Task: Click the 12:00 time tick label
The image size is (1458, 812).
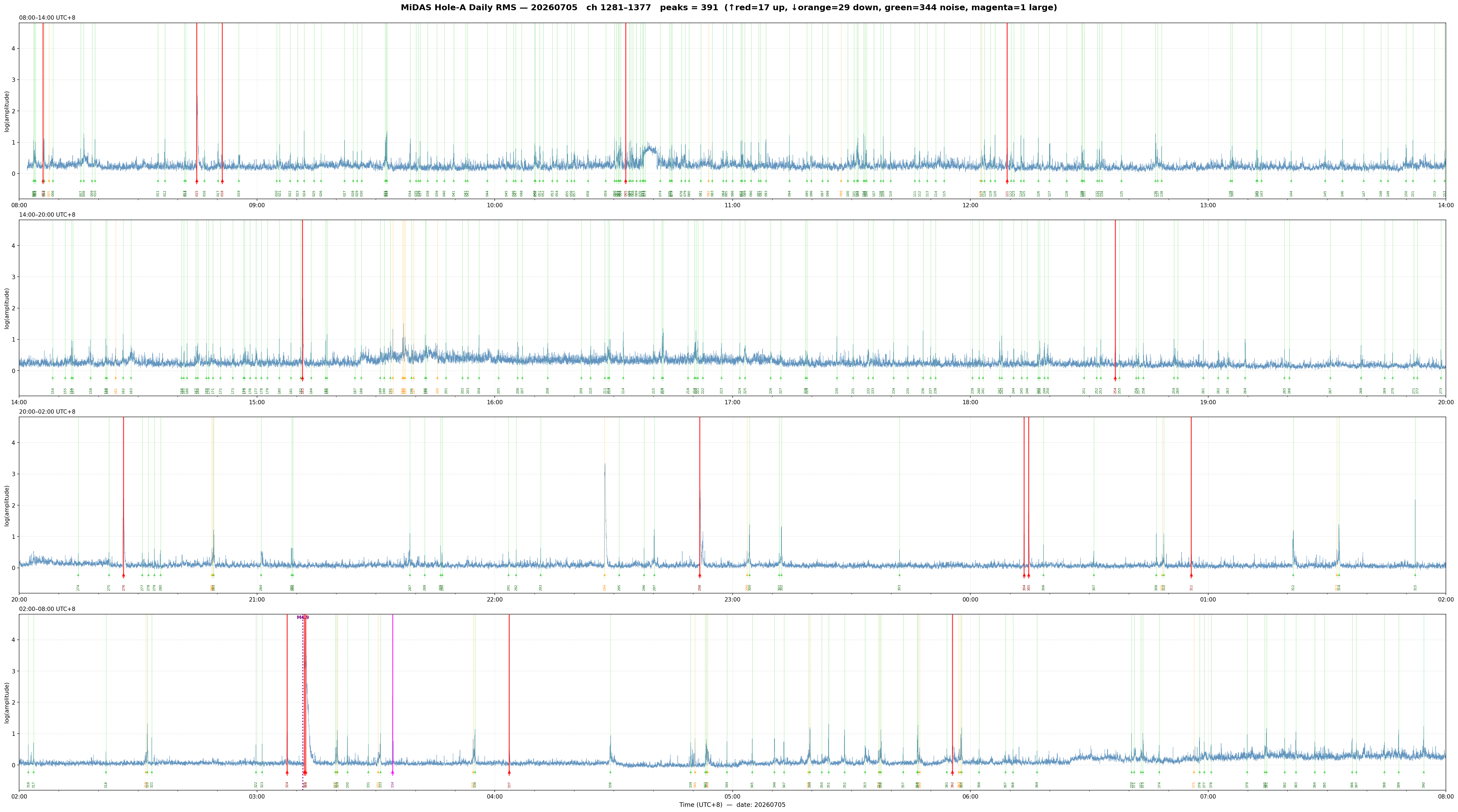Action: (x=970, y=205)
